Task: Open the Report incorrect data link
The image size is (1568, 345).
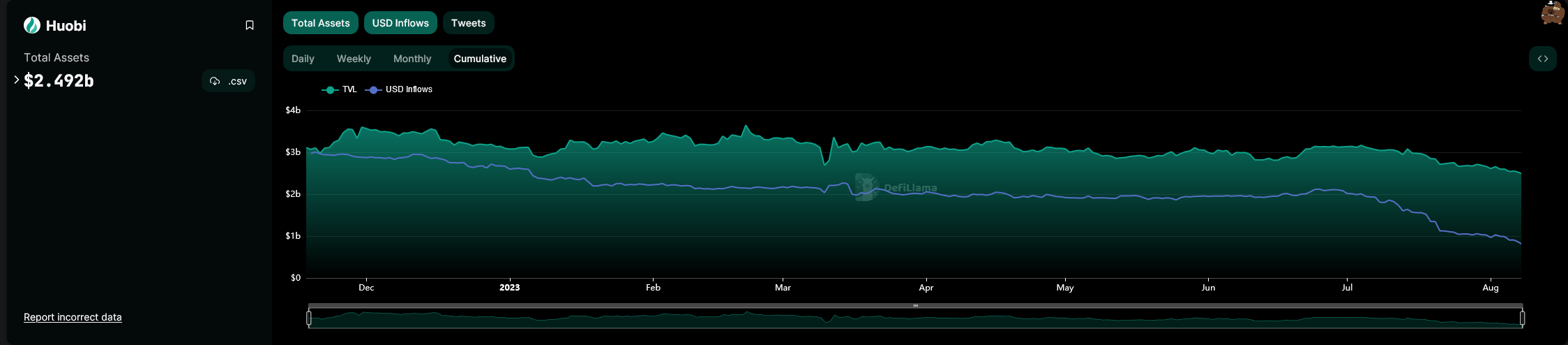Action: click(x=73, y=317)
